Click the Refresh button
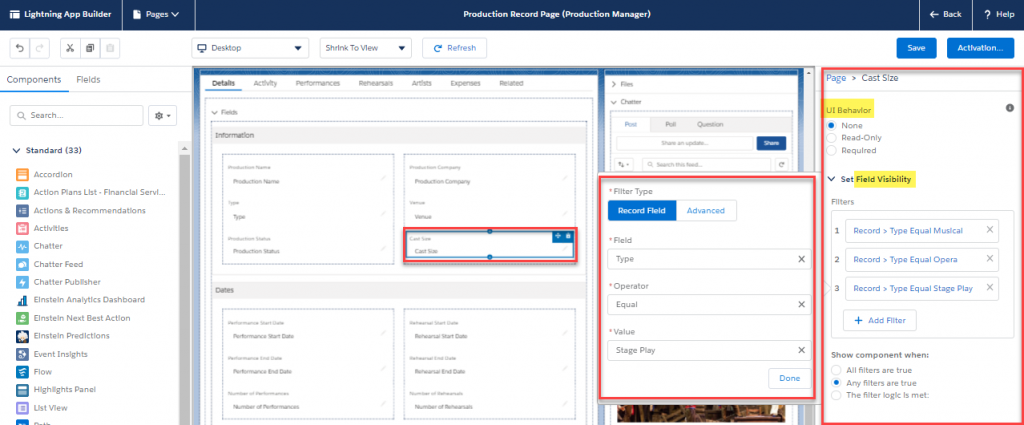Viewport: 1024px width, 425px height. pyautogui.click(x=455, y=48)
